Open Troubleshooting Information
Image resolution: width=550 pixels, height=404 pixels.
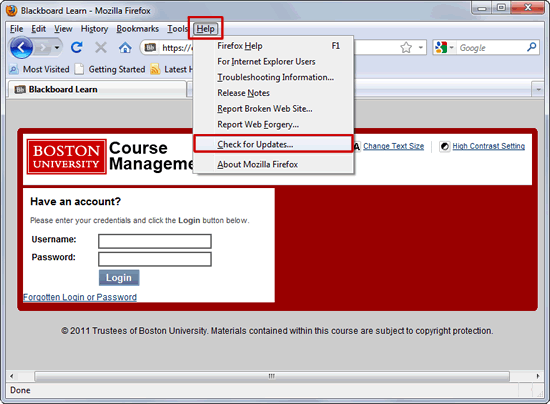click(x=273, y=77)
